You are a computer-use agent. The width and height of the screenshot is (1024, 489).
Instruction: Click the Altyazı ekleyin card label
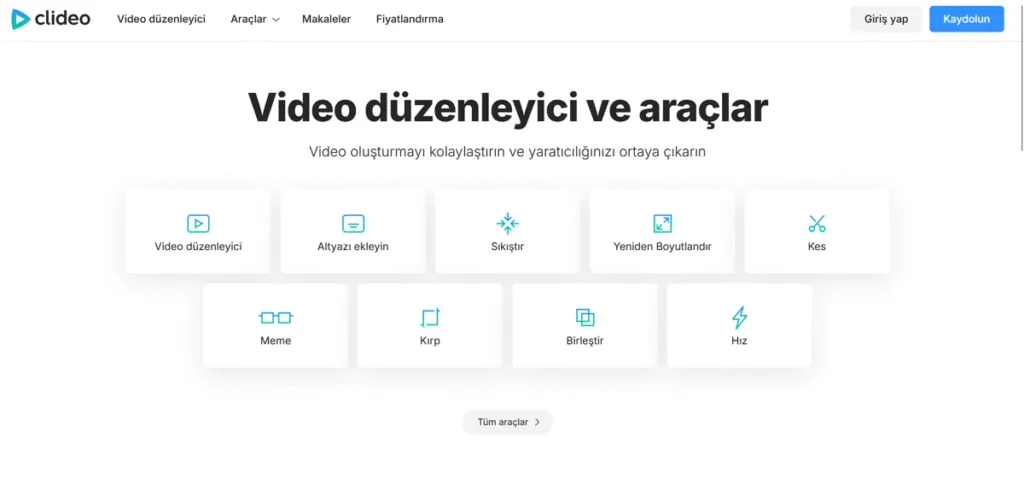[x=353, y=247]
